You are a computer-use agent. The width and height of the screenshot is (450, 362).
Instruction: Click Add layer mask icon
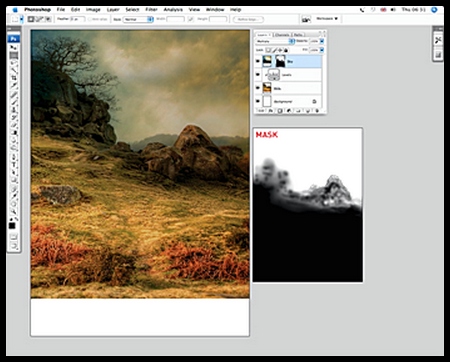[280, 111]
